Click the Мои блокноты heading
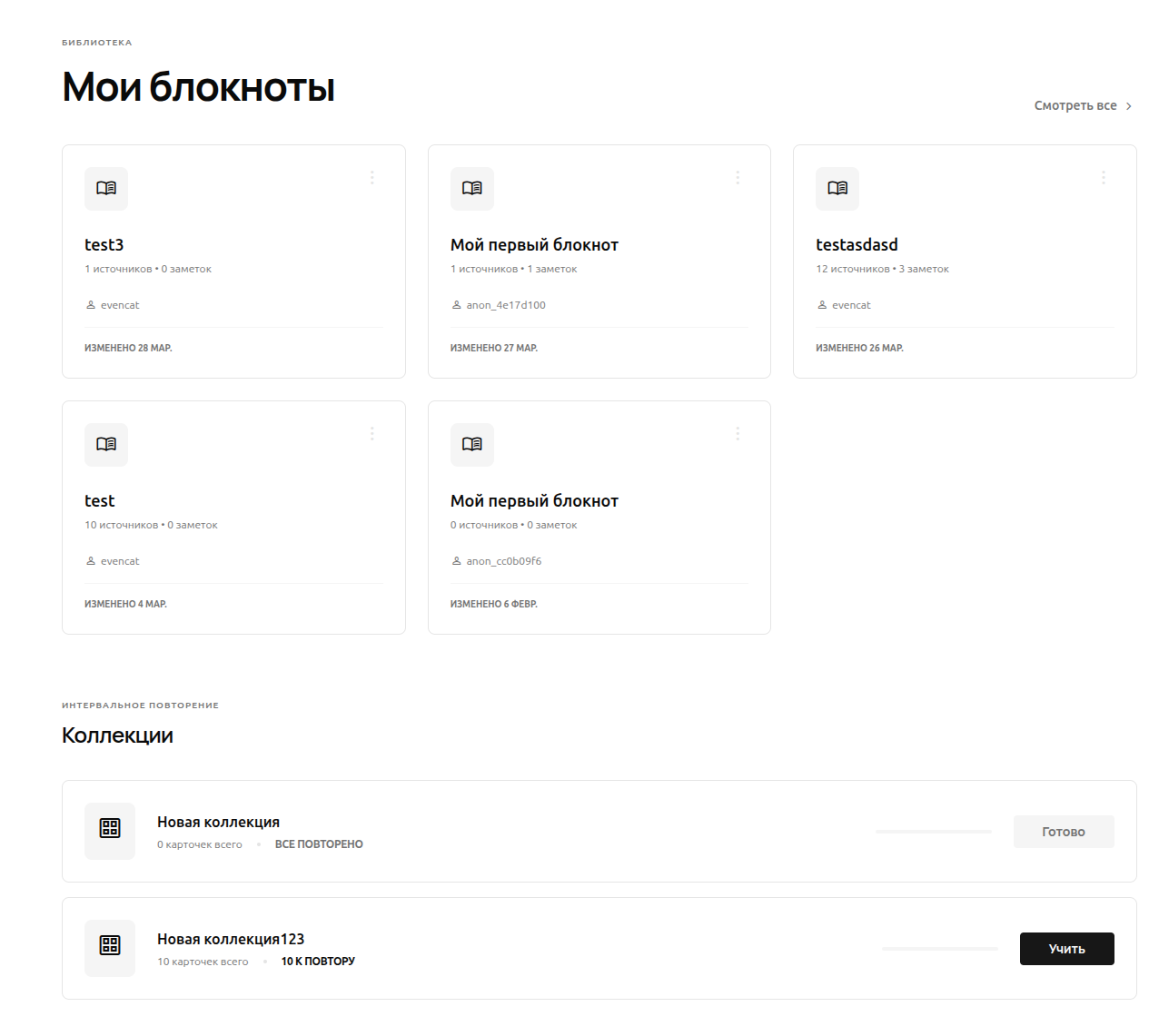 pyautogui.click(x=198, y=87)
